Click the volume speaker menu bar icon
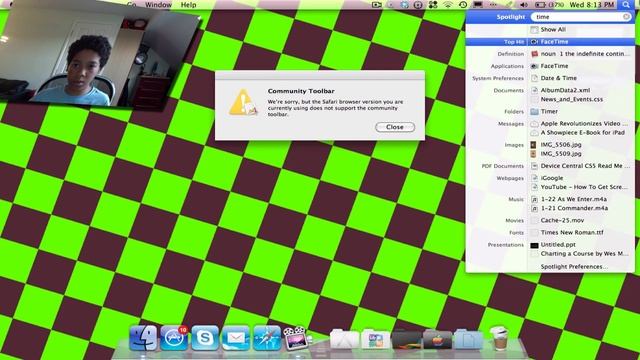This screenshot has width=640, height=360. 524,5
